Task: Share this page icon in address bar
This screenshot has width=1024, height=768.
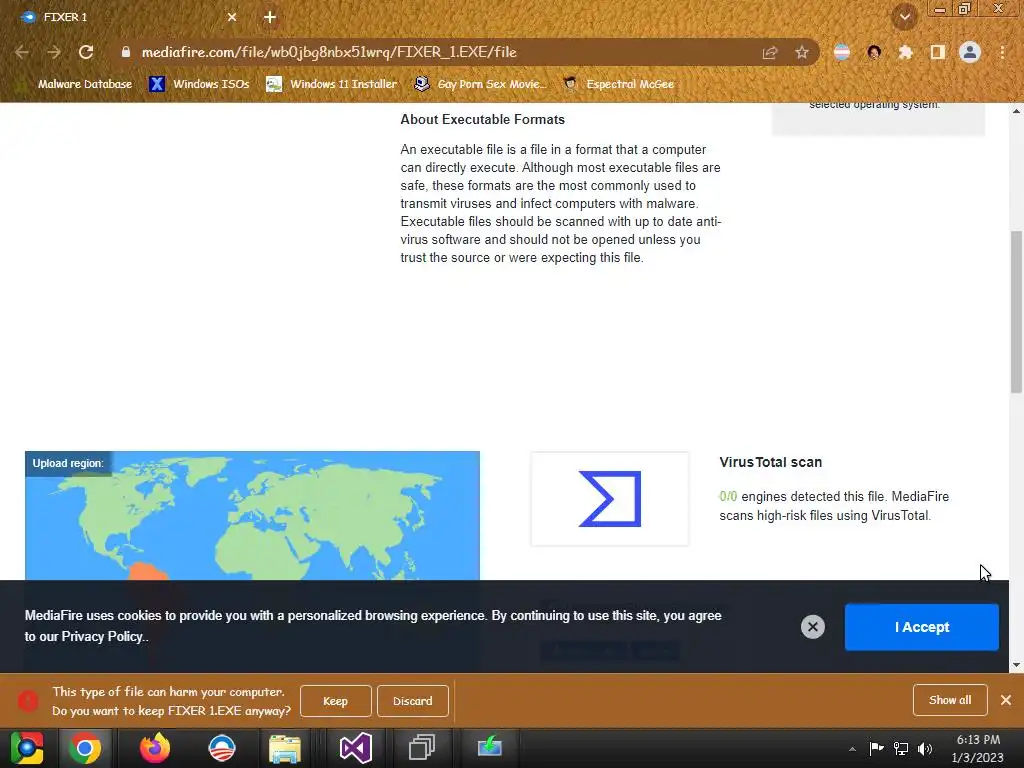Action: click(x=770, y=52)
